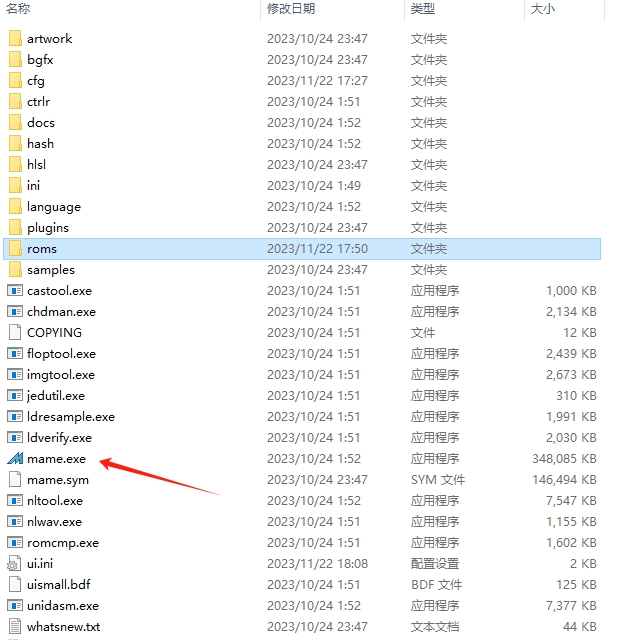The height and width of the screenshot is (640, 627).
Task: Click the castool.exe application icon
Action: coord(14,291)
